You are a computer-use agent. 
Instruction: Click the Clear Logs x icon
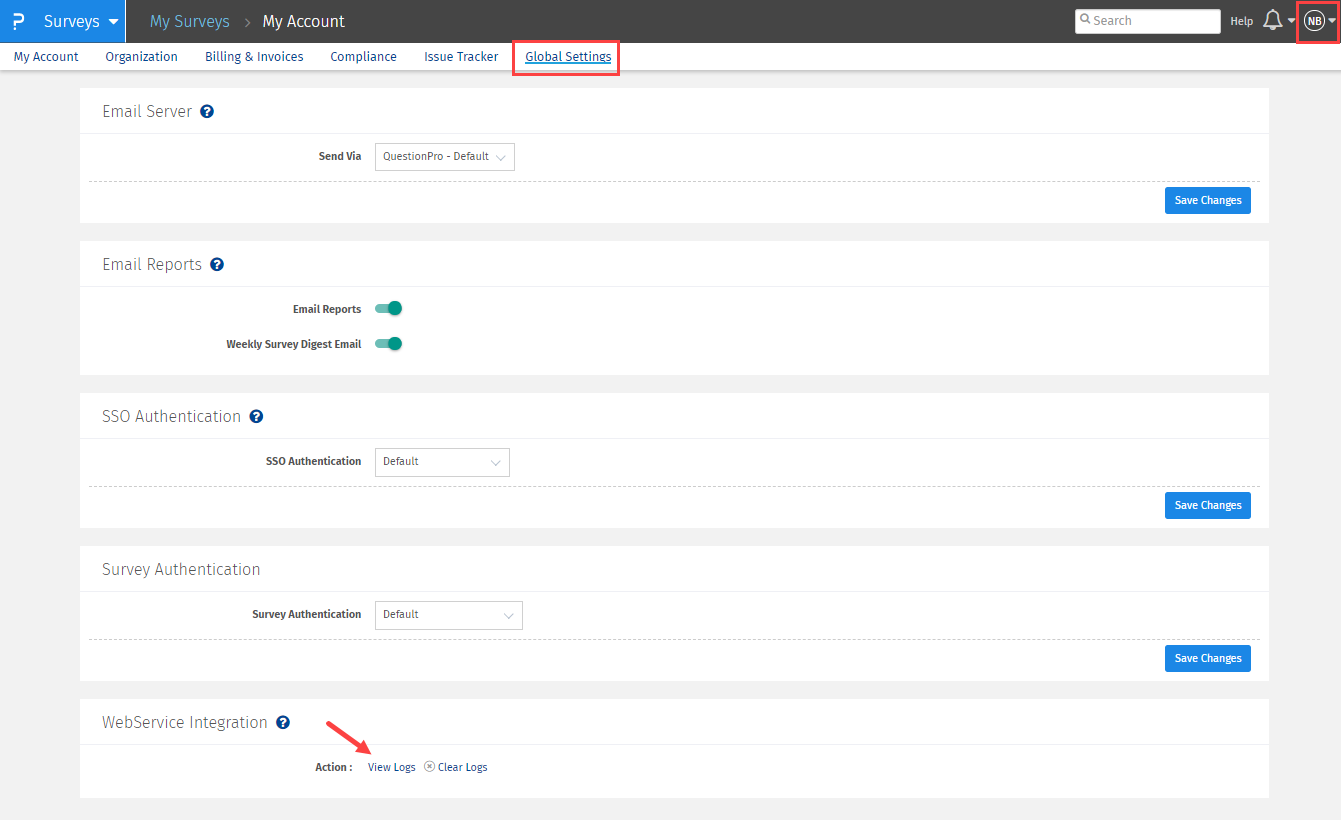tap(429, 767)
